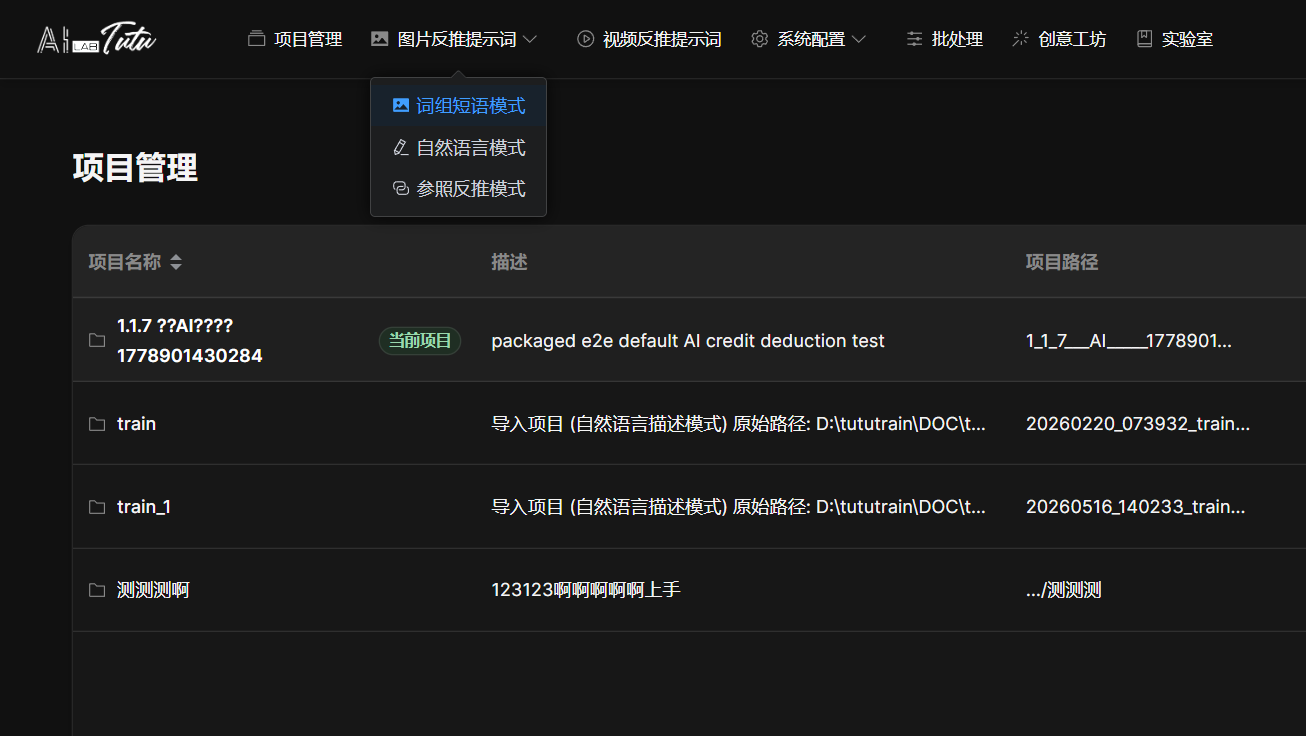Click the 当前项目 badge

coord(420,340)
